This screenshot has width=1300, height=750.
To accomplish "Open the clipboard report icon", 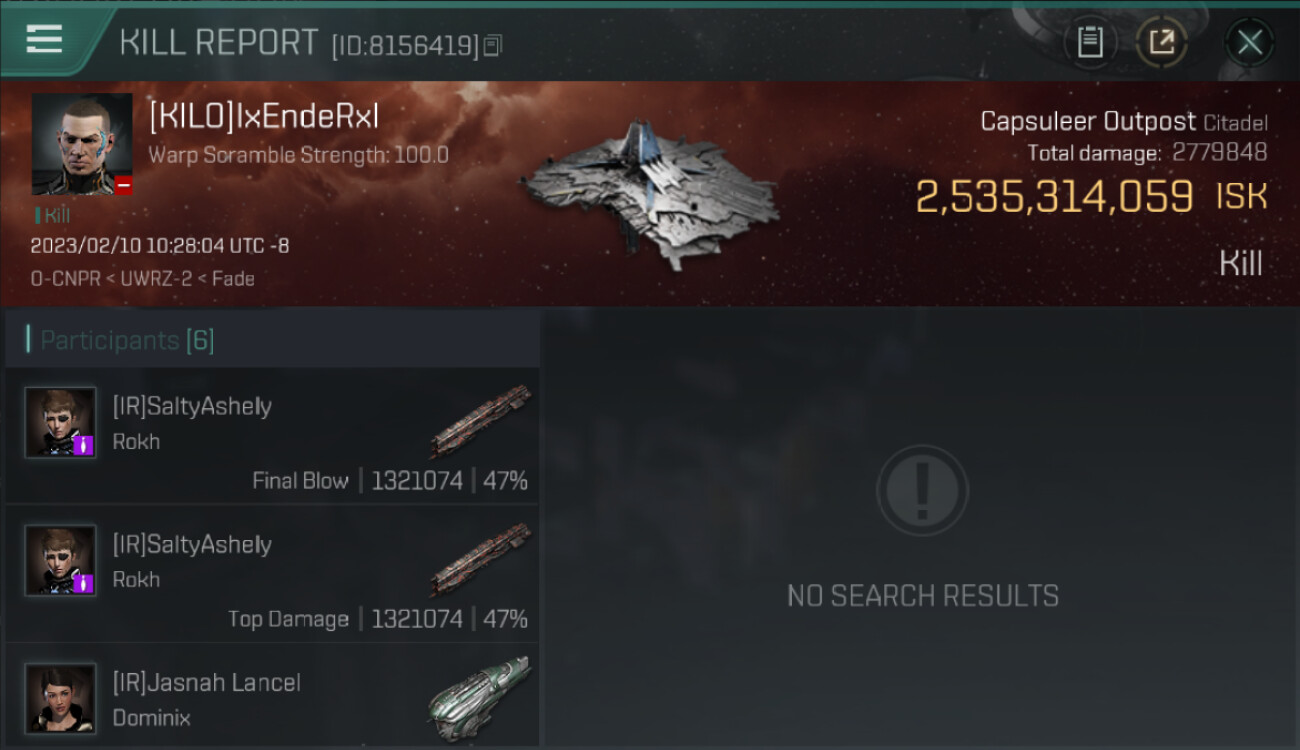I will tap(1090, 42).
